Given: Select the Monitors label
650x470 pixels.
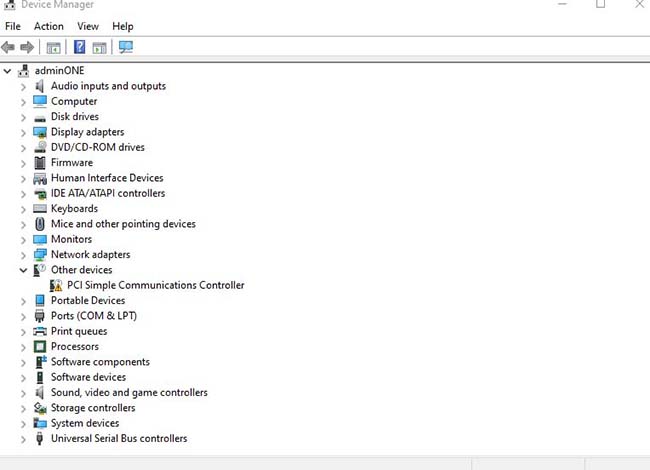Looking at the screenshot, I should tap(71, 239).
